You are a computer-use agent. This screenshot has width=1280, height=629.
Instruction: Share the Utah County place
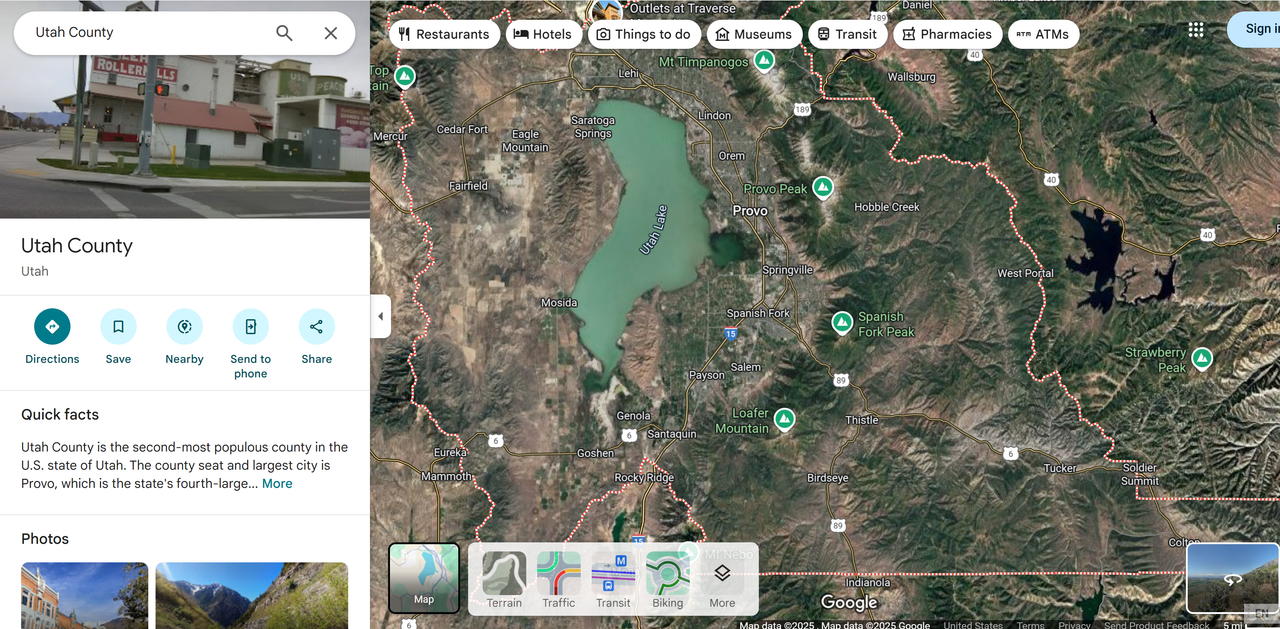(316, 337)
